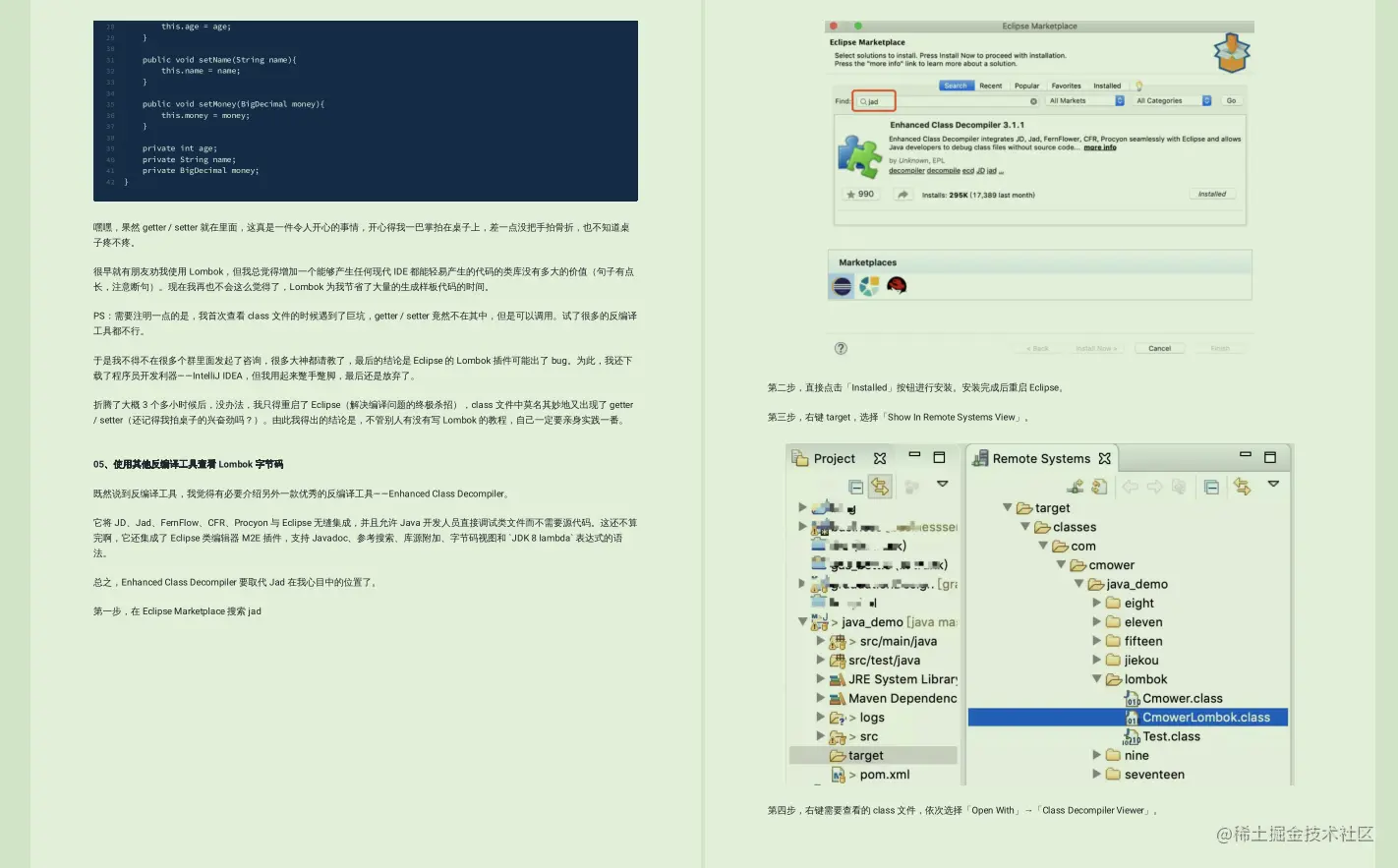Toggle Link with Editor in Remote Systems

pyautogui.click(x=1243, y=487)
